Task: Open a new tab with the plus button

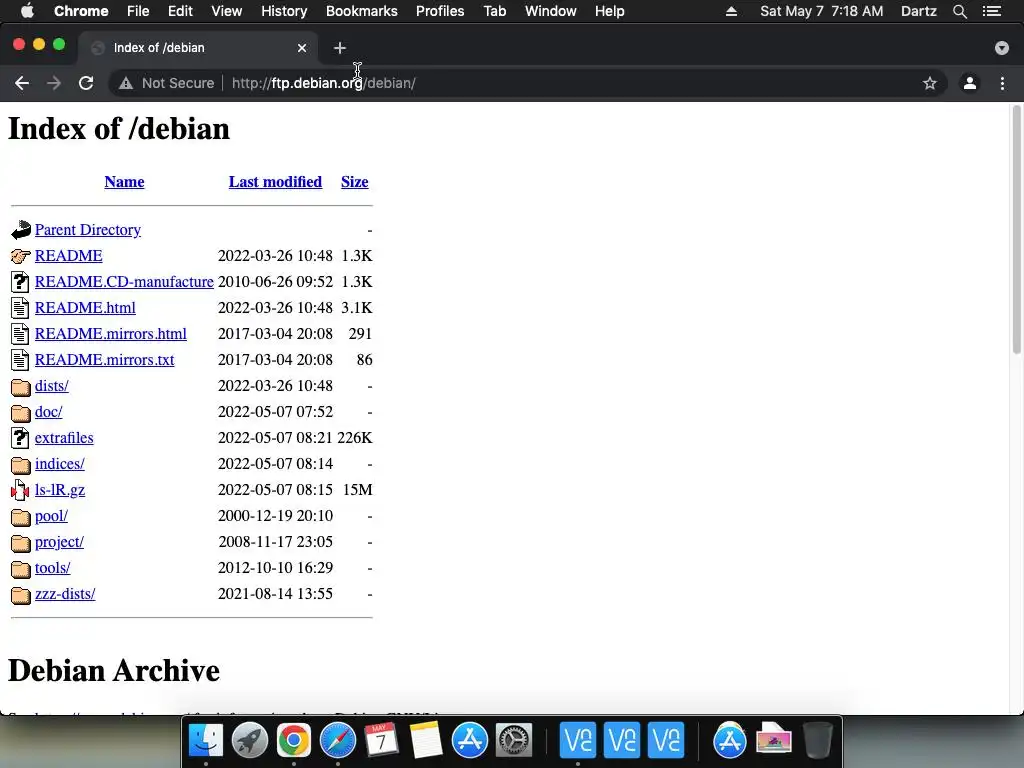Action: (x=340, y=48)
